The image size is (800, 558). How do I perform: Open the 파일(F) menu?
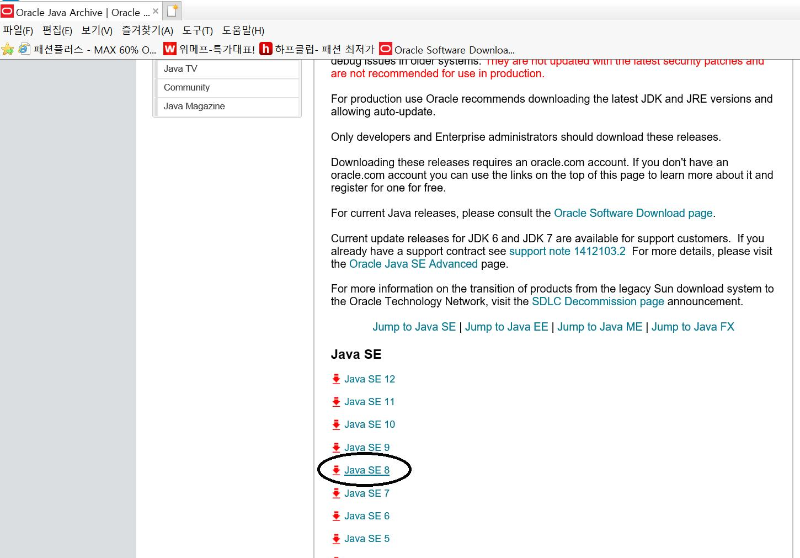click(18, 31)
